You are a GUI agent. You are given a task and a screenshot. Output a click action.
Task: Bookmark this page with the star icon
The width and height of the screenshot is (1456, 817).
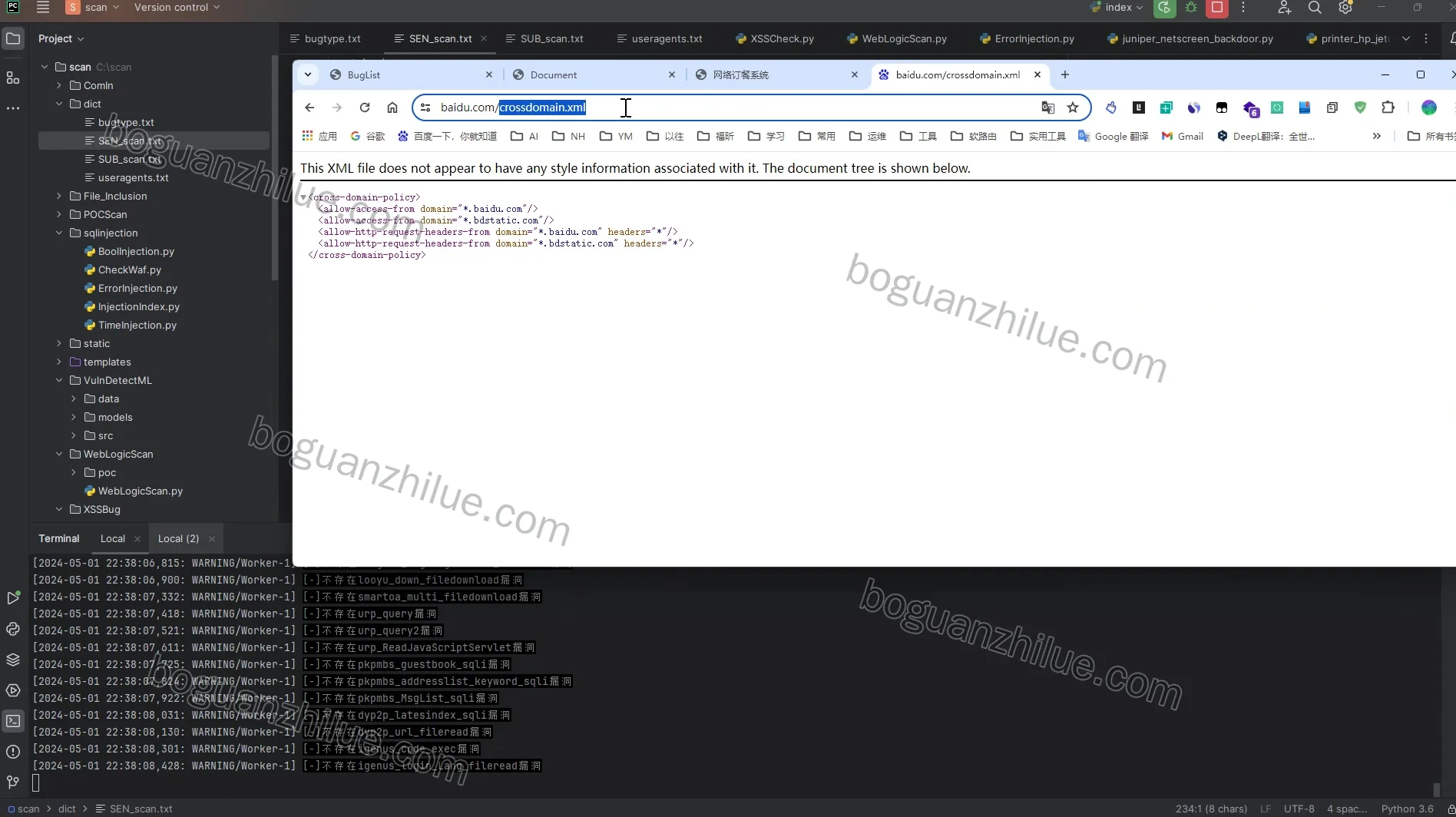tap(1073, 107)
